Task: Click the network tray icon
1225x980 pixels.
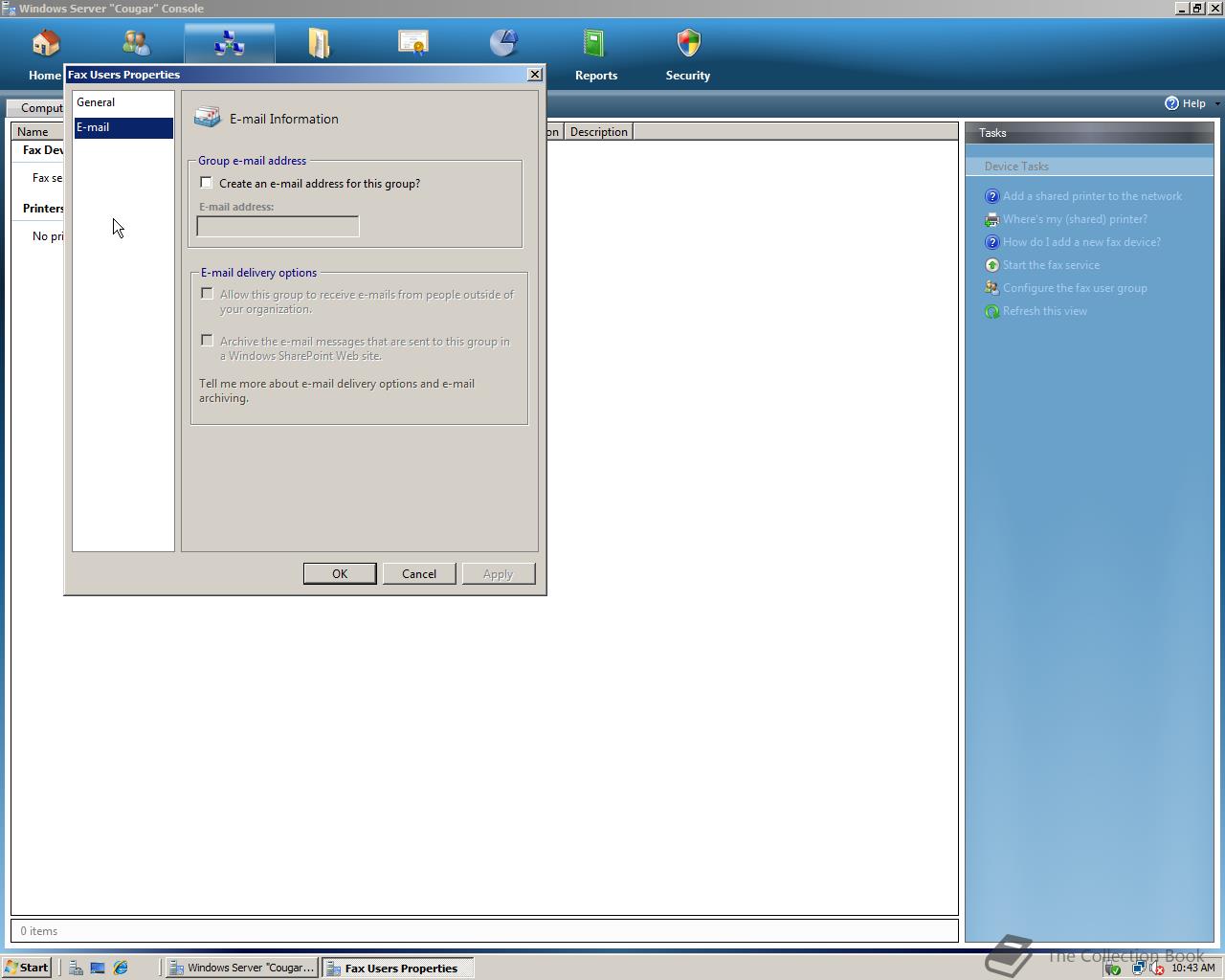Action: click(x=1138, y=969)
